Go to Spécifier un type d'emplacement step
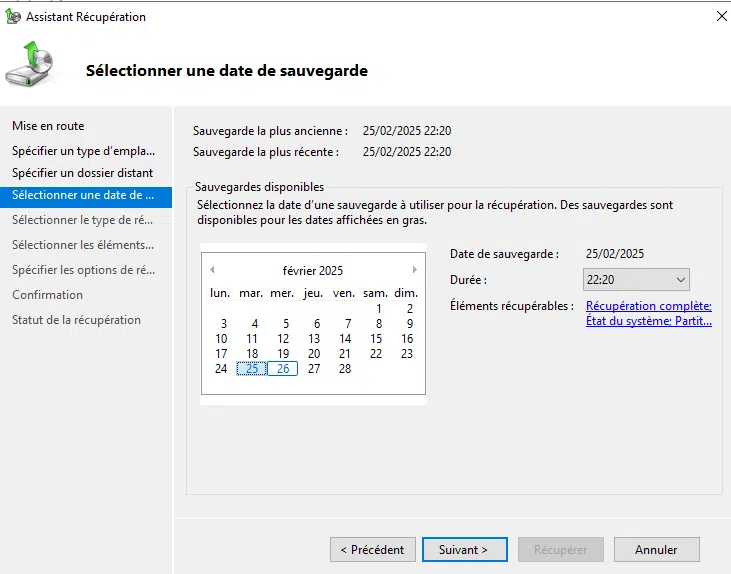 coord(83,151)
